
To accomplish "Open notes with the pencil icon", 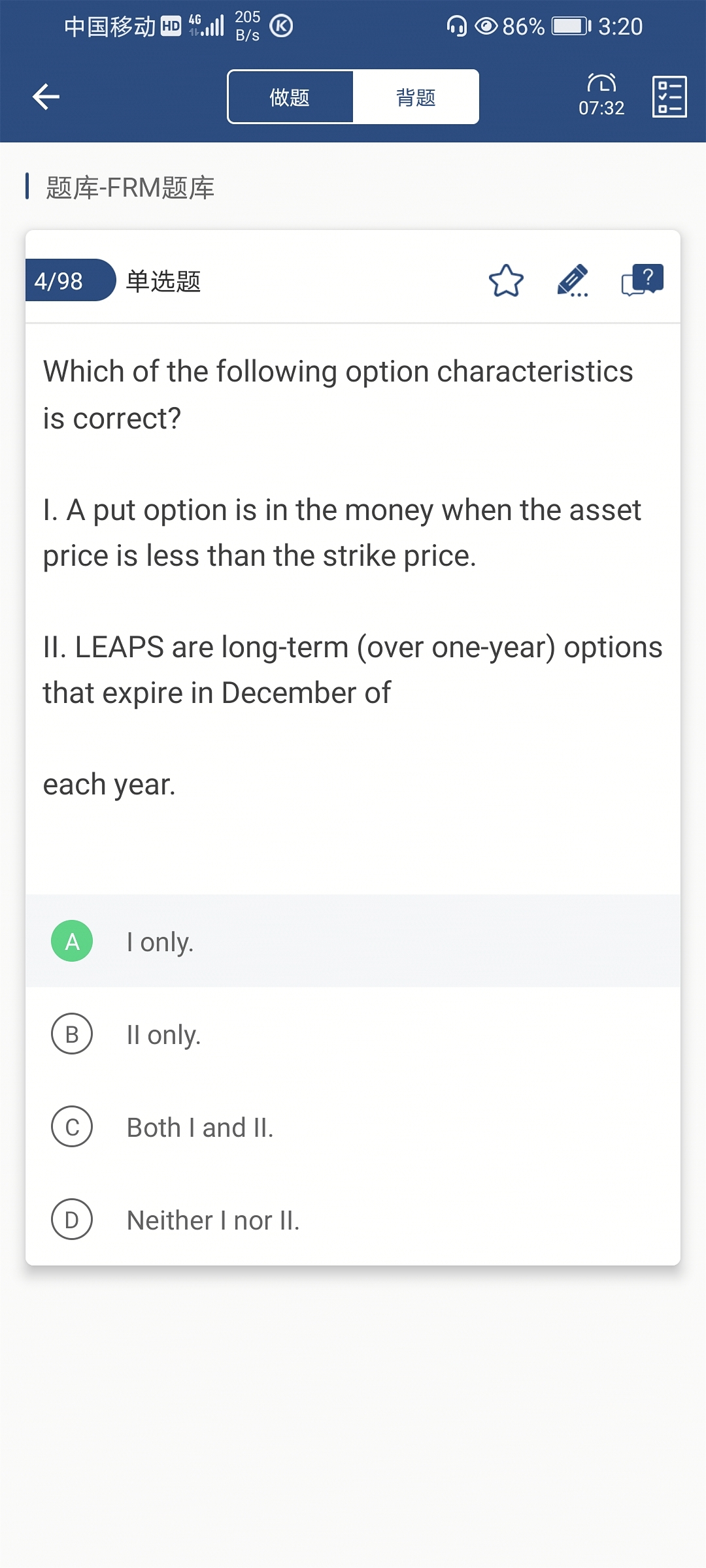I will point(573,281).
